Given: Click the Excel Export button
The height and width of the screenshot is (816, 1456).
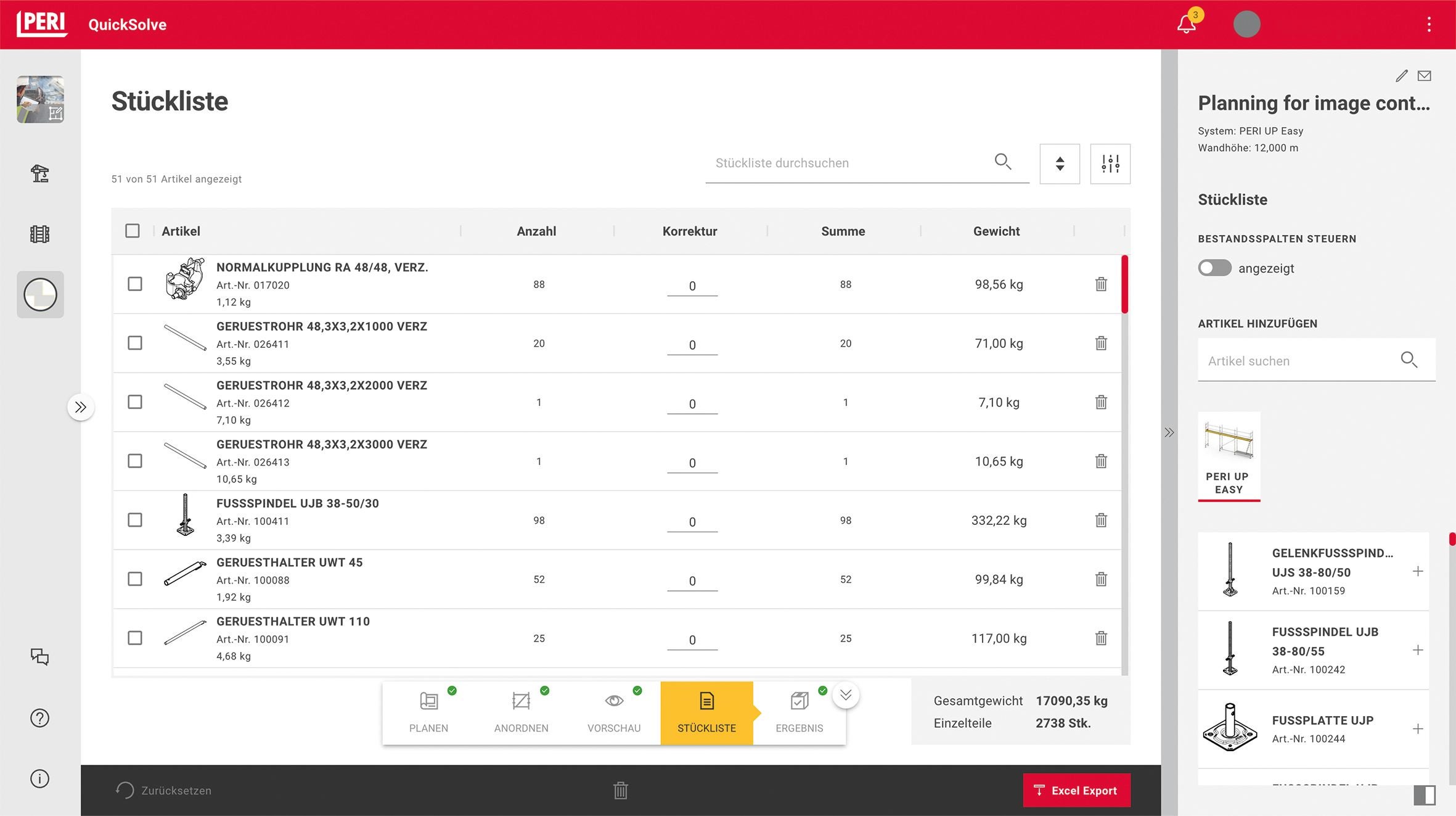Looking at the screenshot, I should pos(1076,790).
